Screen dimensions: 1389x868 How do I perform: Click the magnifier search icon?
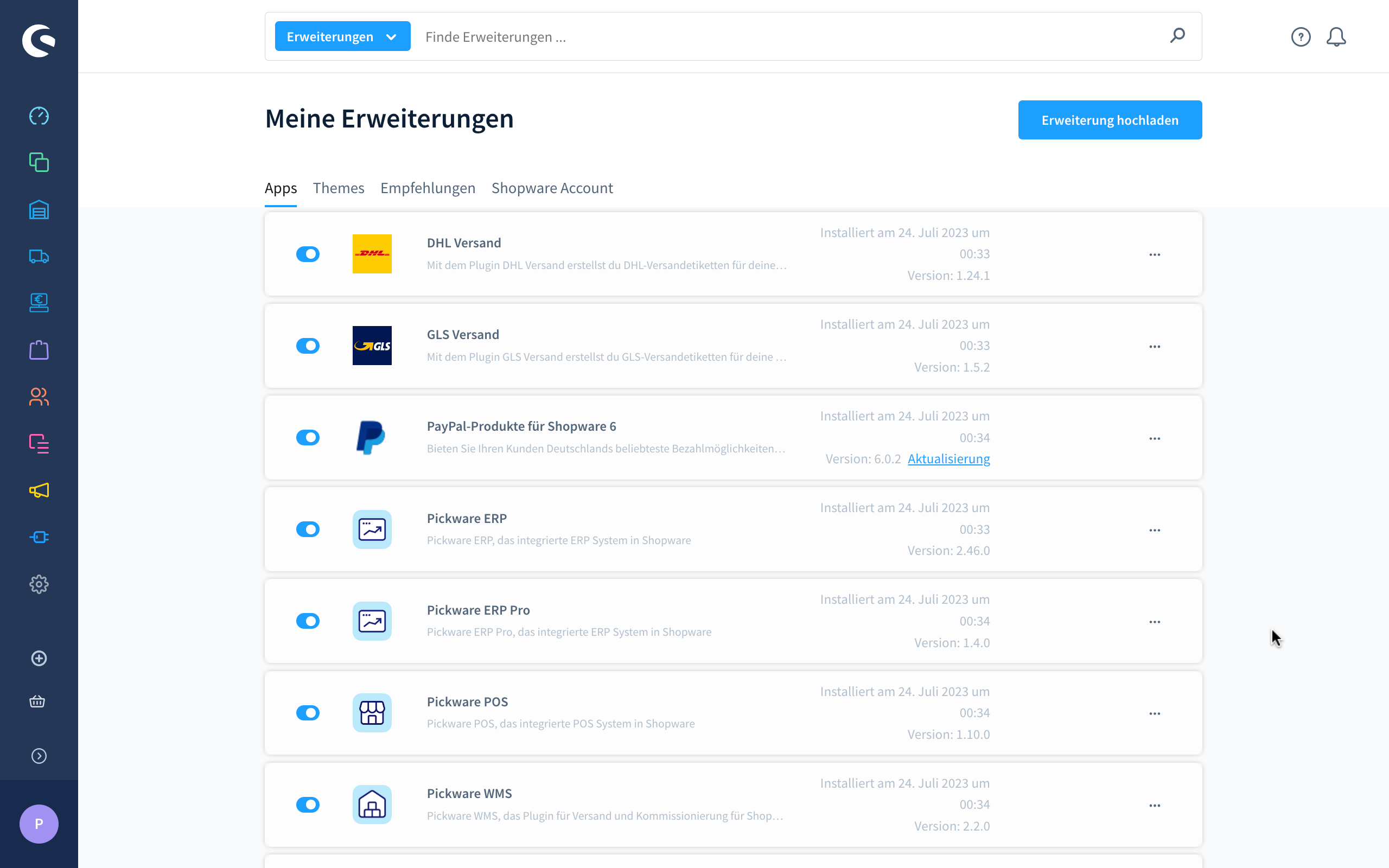pos(1177,36)
